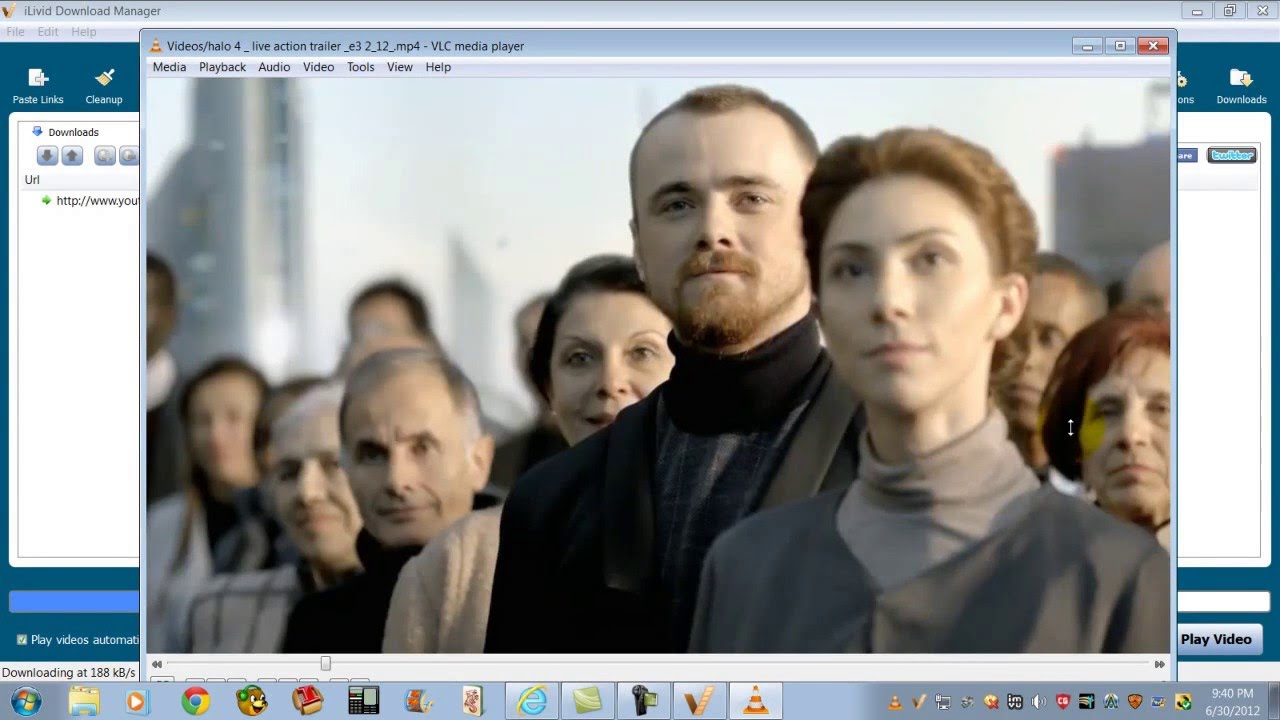Open the VLC Audio menu
This screenshot has height=720, width=1280.
pyautogui.click(x=274, y=67)
